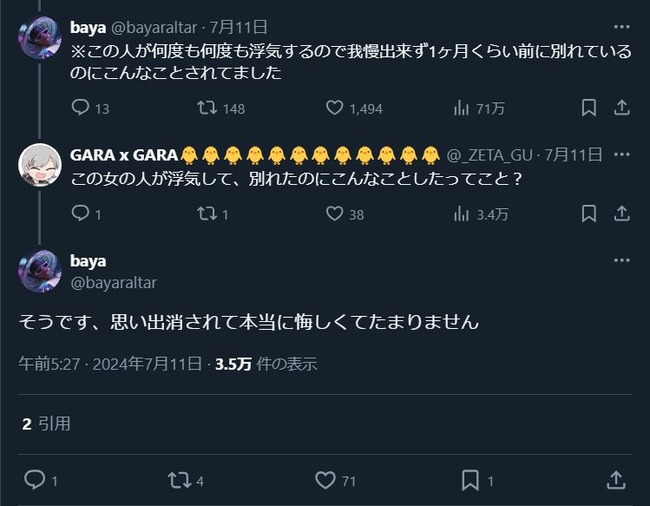Bookmark GARA x GARA's tweet
The height and width of the screenshot is (506, 650).
point(589,213)
